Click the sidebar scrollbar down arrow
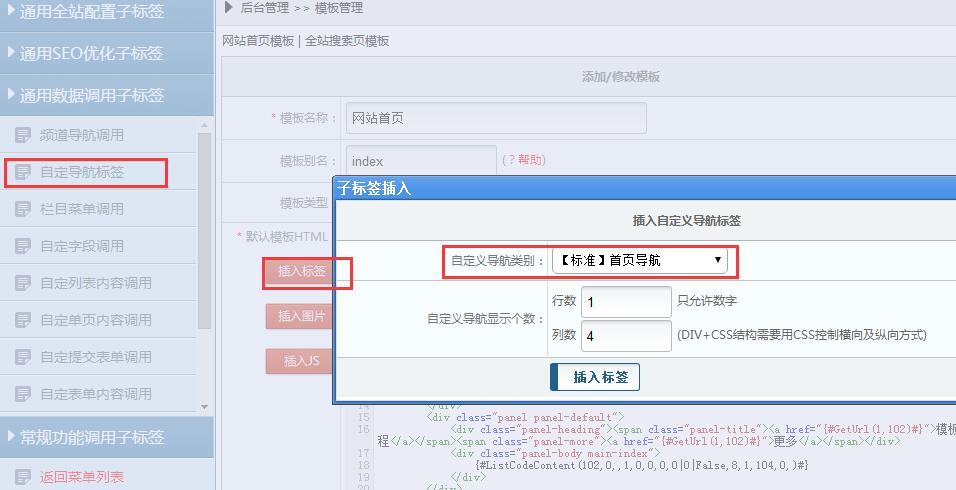Viewport: 956px width, 490px height. tap(205, 407)
